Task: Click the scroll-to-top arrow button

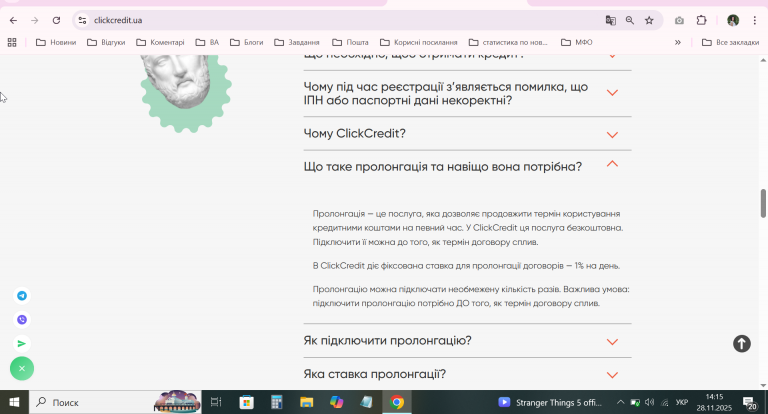Action: 742,343
